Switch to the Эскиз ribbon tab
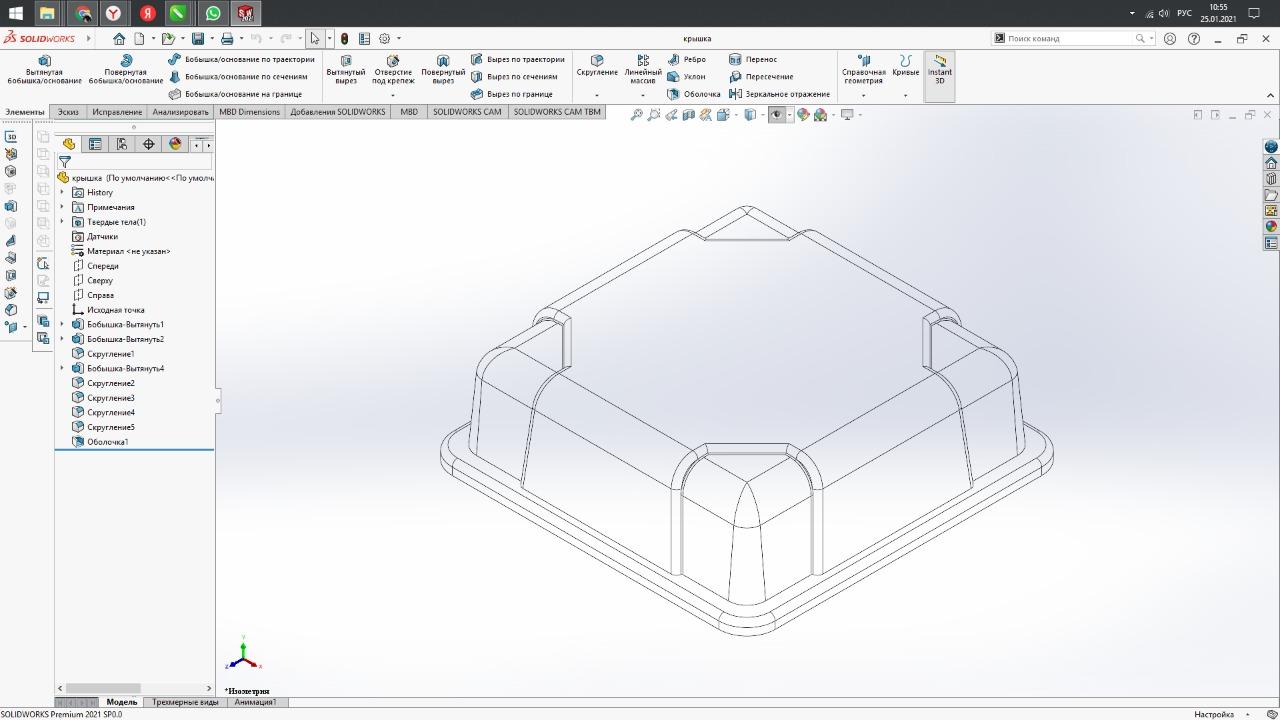 (x=68, y=112)
